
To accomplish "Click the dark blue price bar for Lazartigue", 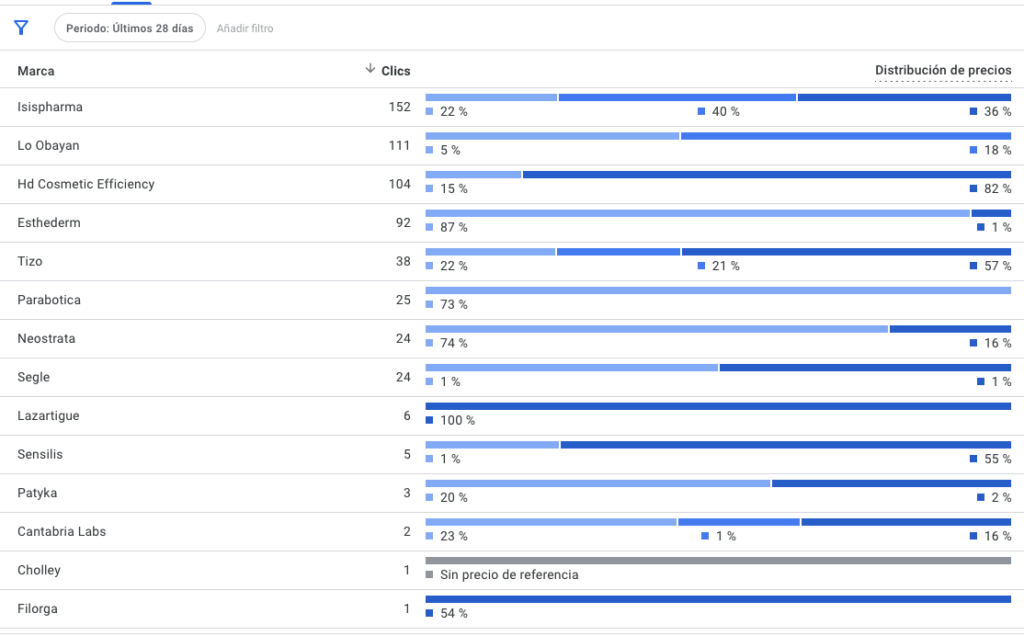I will pos(718,406).
